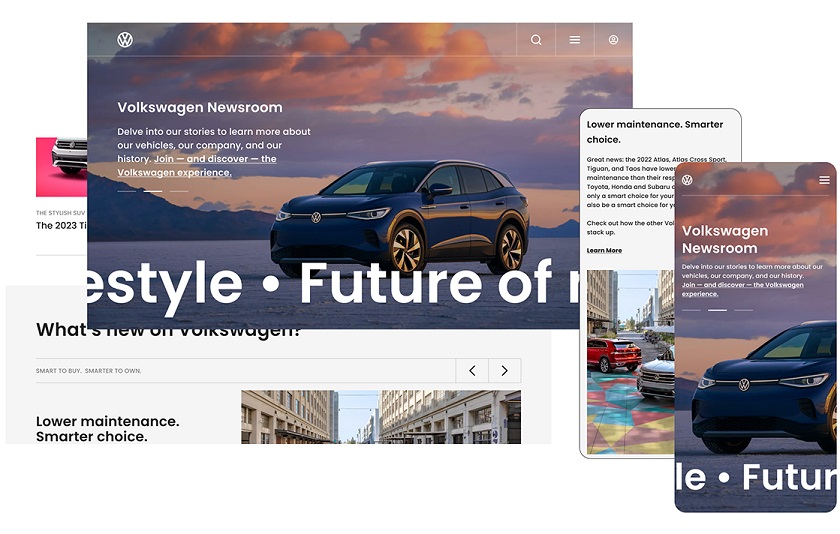Open the hamburger menu in desktop header
This screenshot has width=840, height=534.
click(x=575, y=40)
